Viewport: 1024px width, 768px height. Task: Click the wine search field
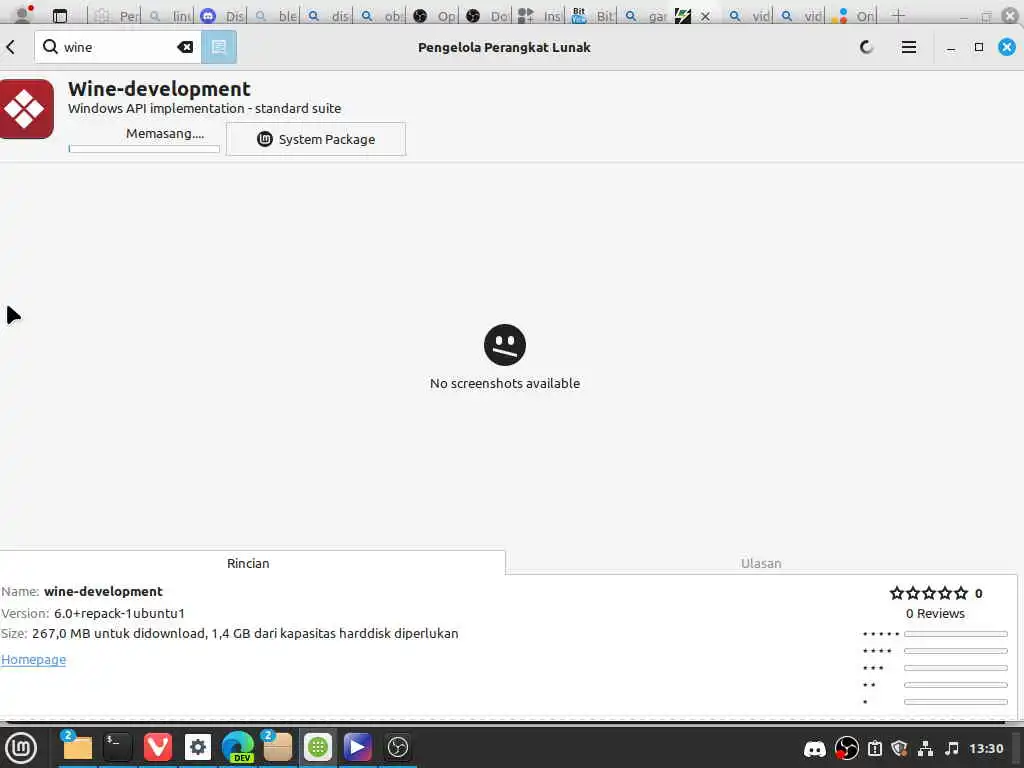118,47
